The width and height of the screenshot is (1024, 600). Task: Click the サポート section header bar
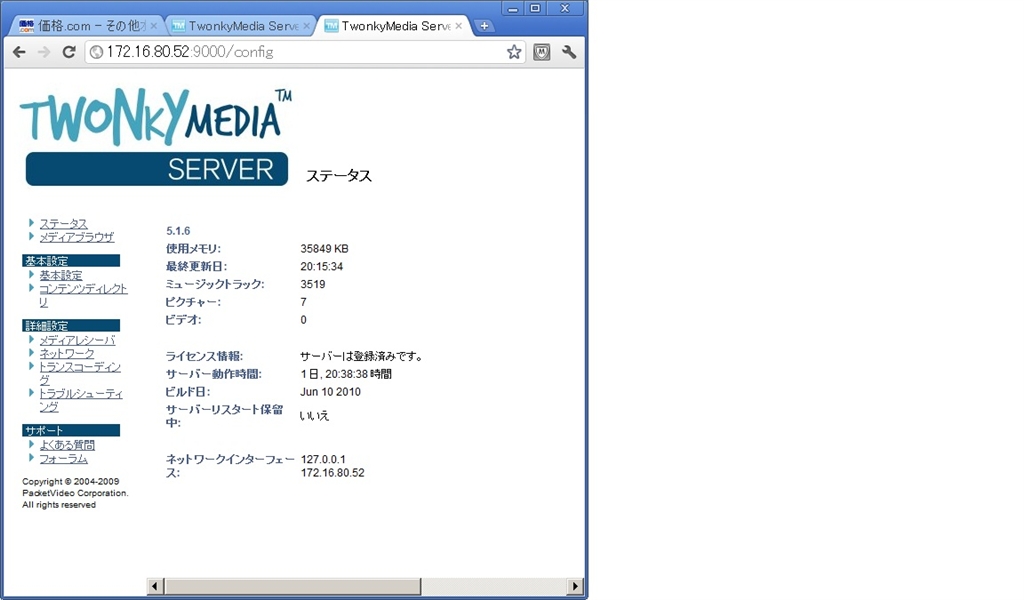pyautogui.click(x=71, y=430)
